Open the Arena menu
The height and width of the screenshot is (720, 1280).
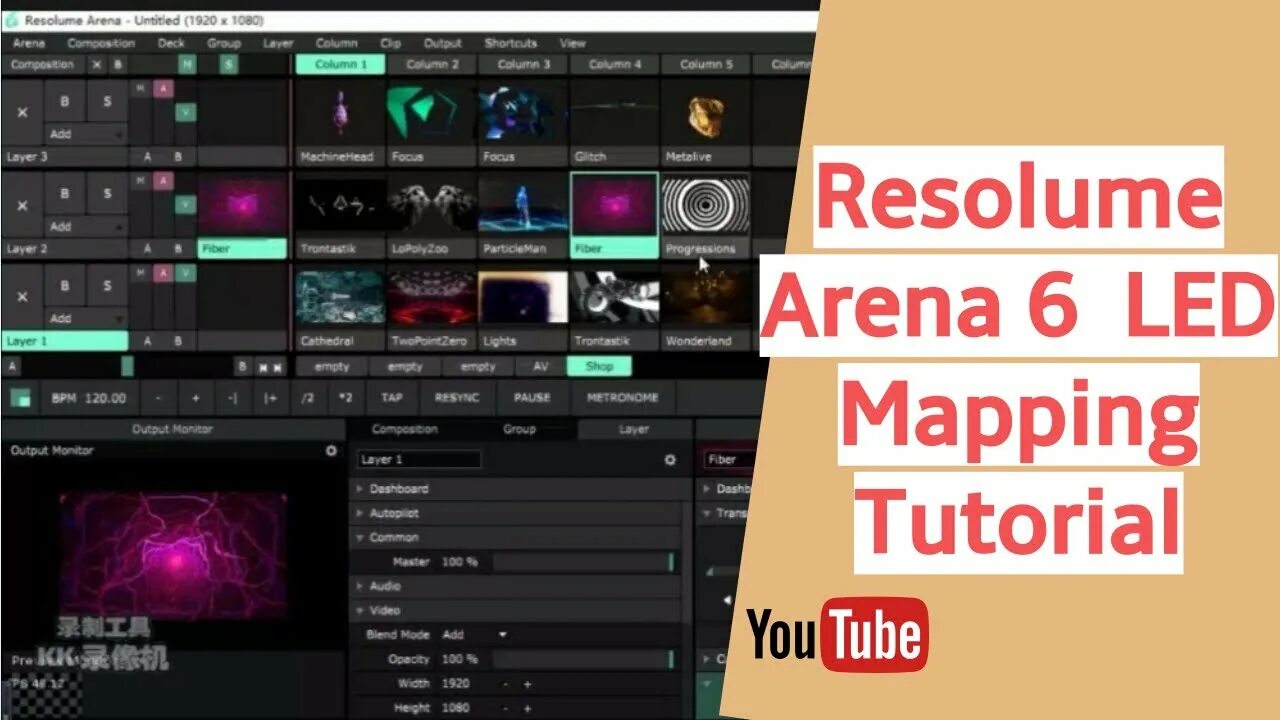point(29,43)
